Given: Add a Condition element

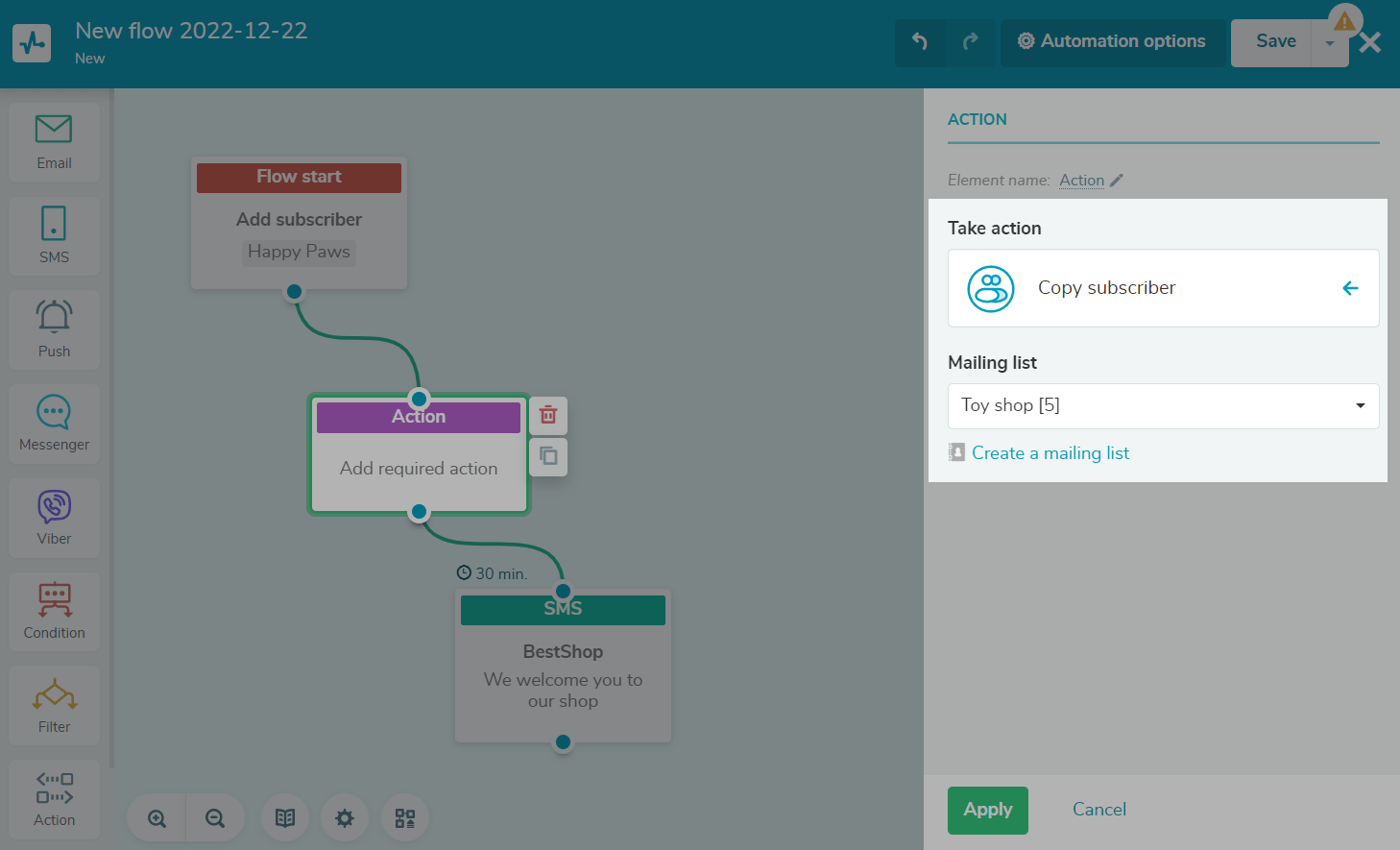Looking at the screenshot, I should [x=54, y=611].
